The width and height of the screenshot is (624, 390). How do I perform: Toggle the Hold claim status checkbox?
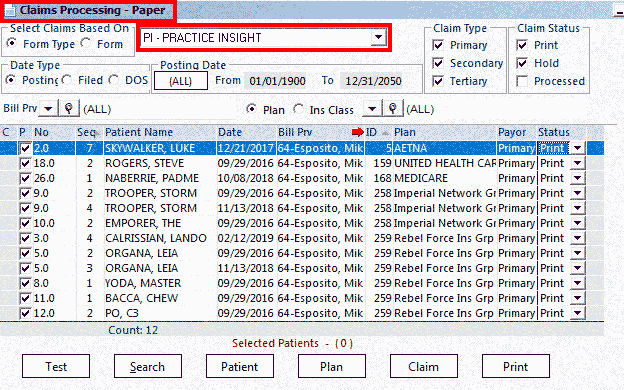point(522,63)
